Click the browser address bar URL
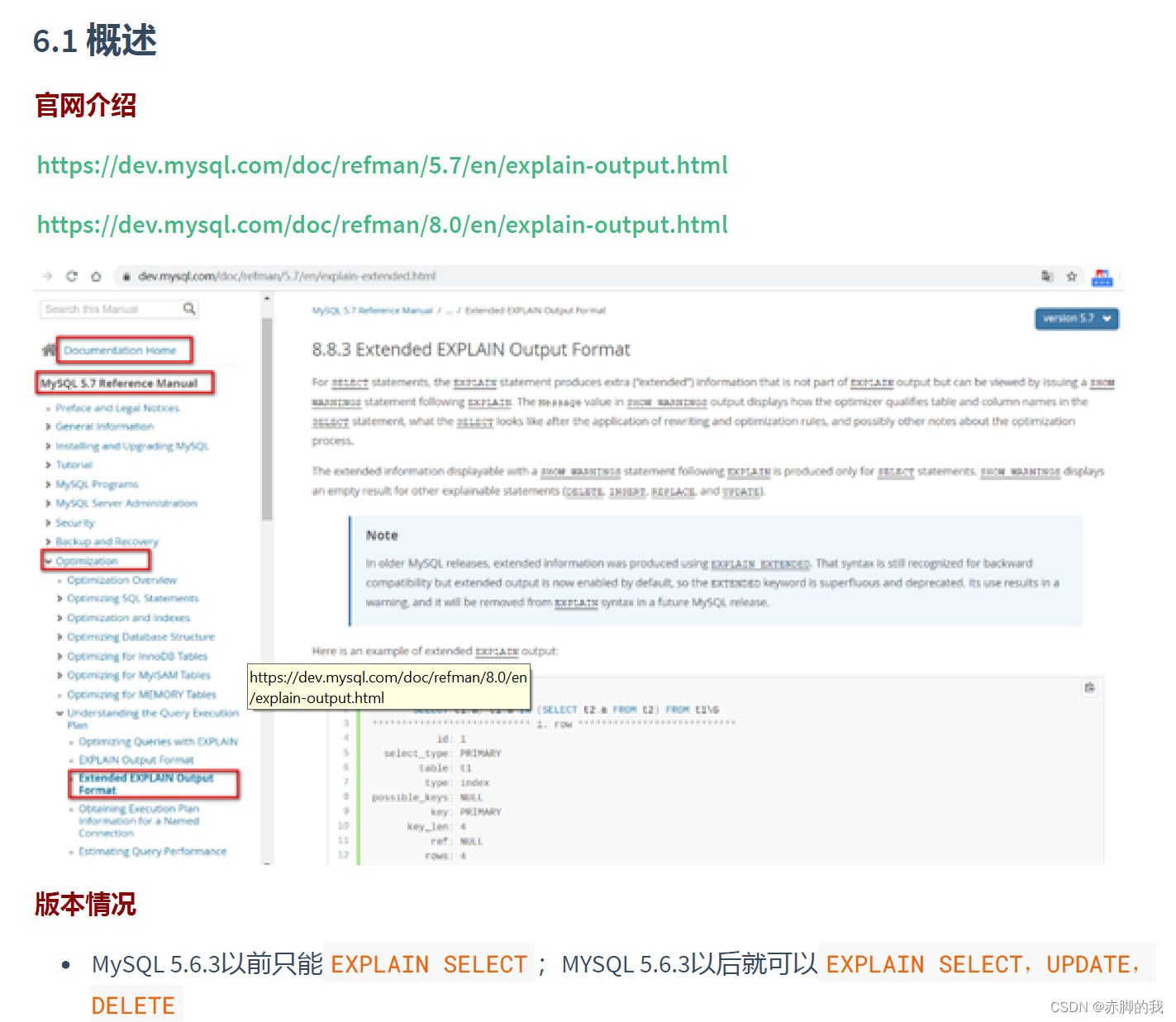The width and height of the screenshot is (1176, 1022). (x=287, y=276)
